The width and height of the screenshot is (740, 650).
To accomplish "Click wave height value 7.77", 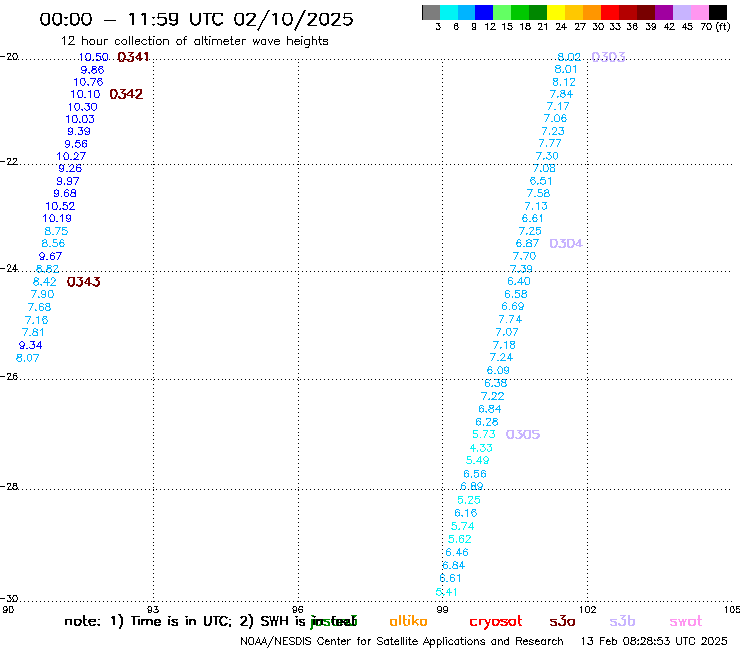I will 550,143.
